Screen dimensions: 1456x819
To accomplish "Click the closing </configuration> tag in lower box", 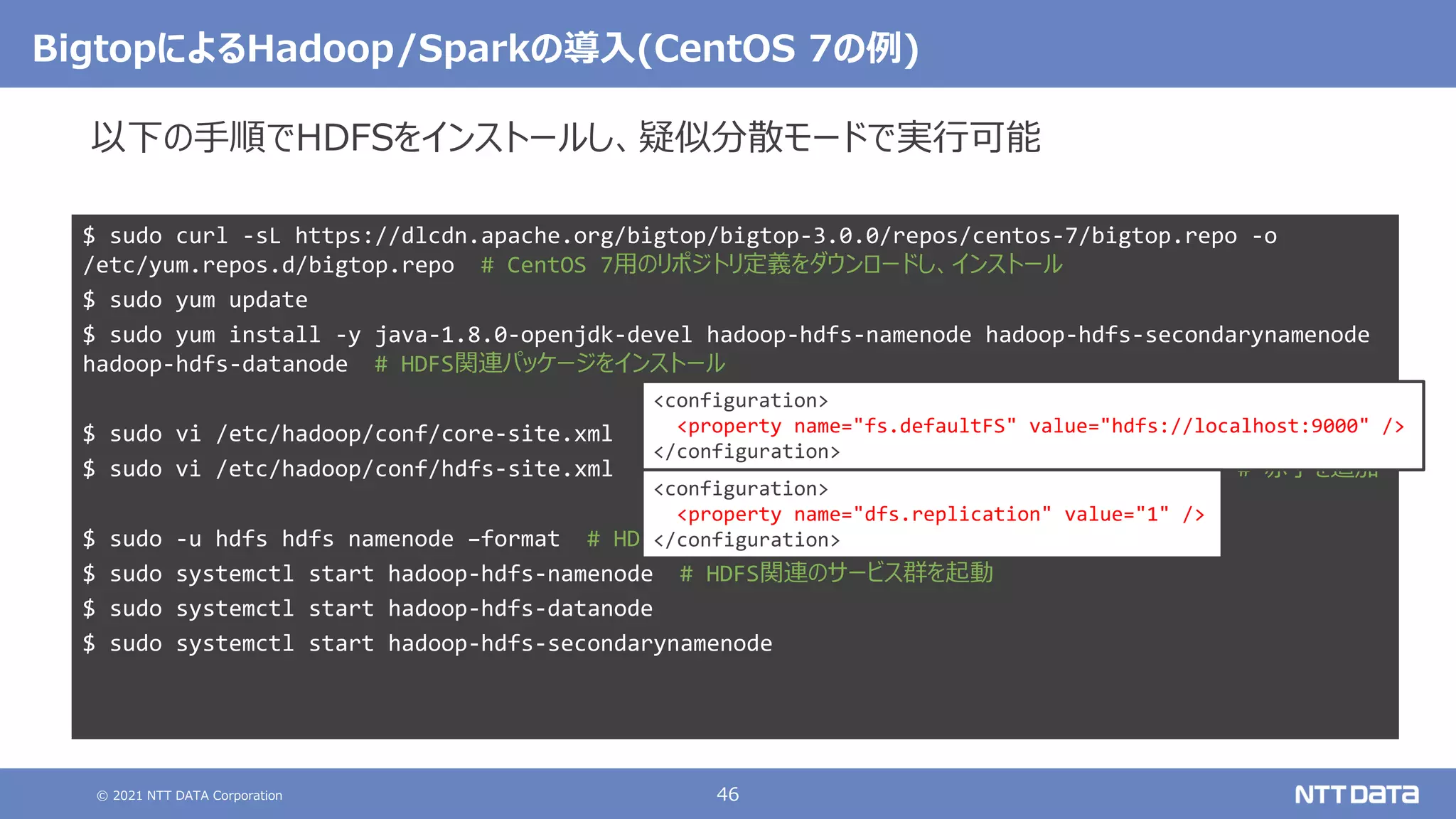I will [x=746, y=540].
